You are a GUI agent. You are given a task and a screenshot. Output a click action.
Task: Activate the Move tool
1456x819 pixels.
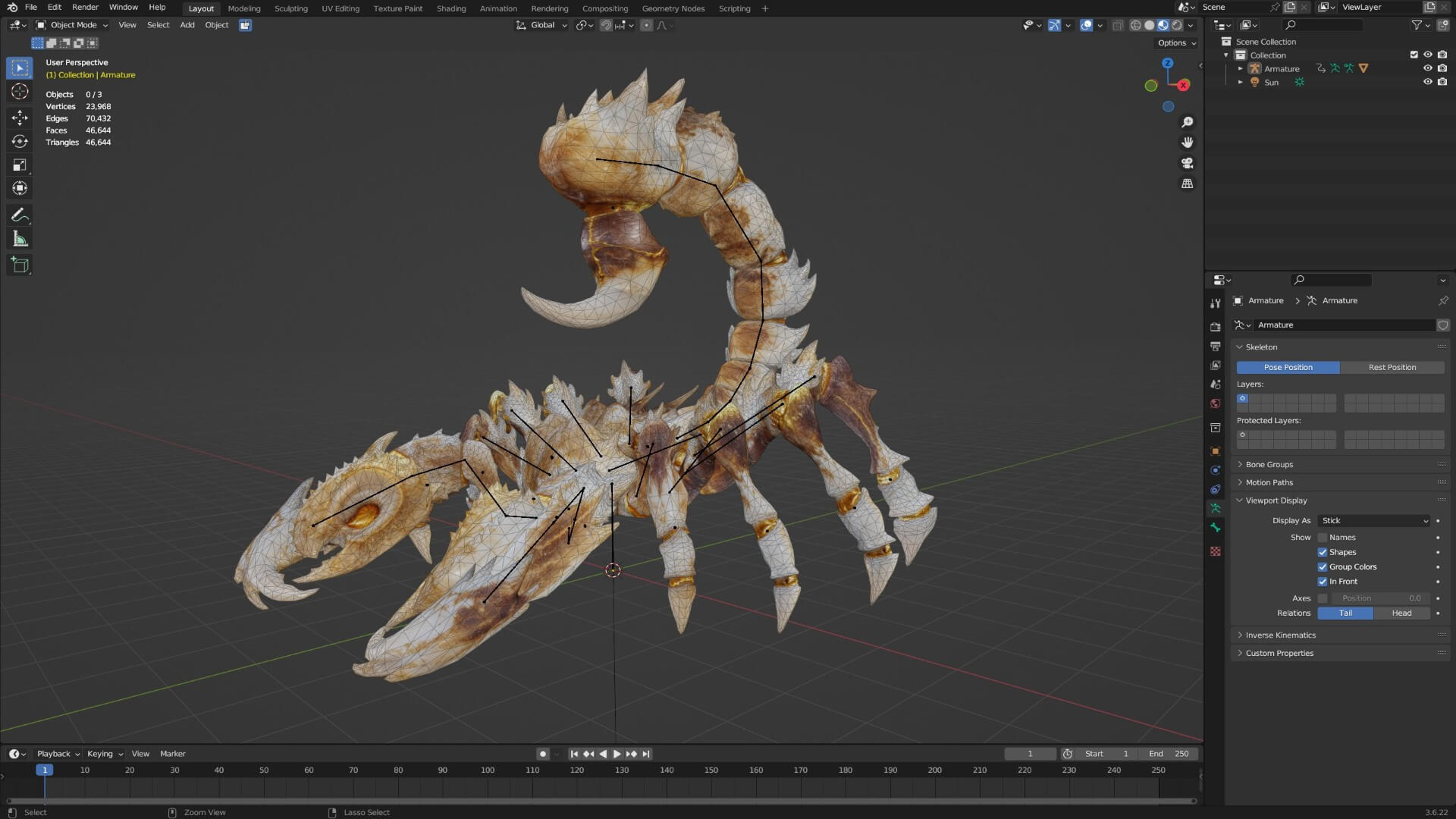pos(20,117)
